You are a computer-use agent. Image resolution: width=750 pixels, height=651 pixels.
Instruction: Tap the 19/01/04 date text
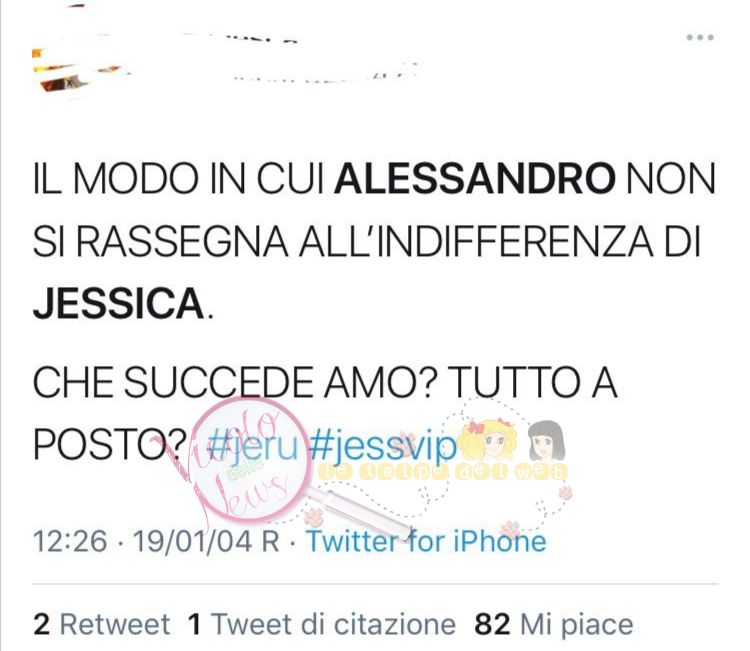(x=192, y=541)
